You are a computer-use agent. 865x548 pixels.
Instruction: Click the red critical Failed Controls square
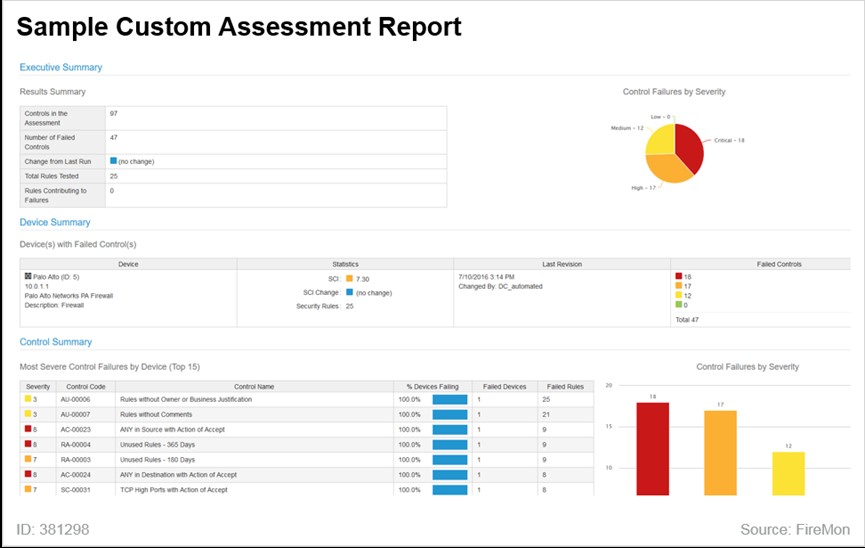(678, 275)
